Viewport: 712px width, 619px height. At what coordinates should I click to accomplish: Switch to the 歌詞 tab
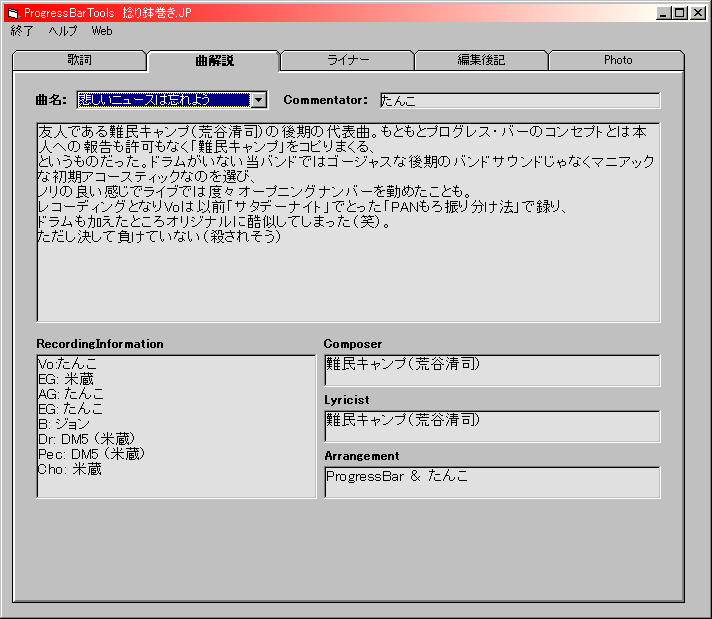tap(79, 60)
